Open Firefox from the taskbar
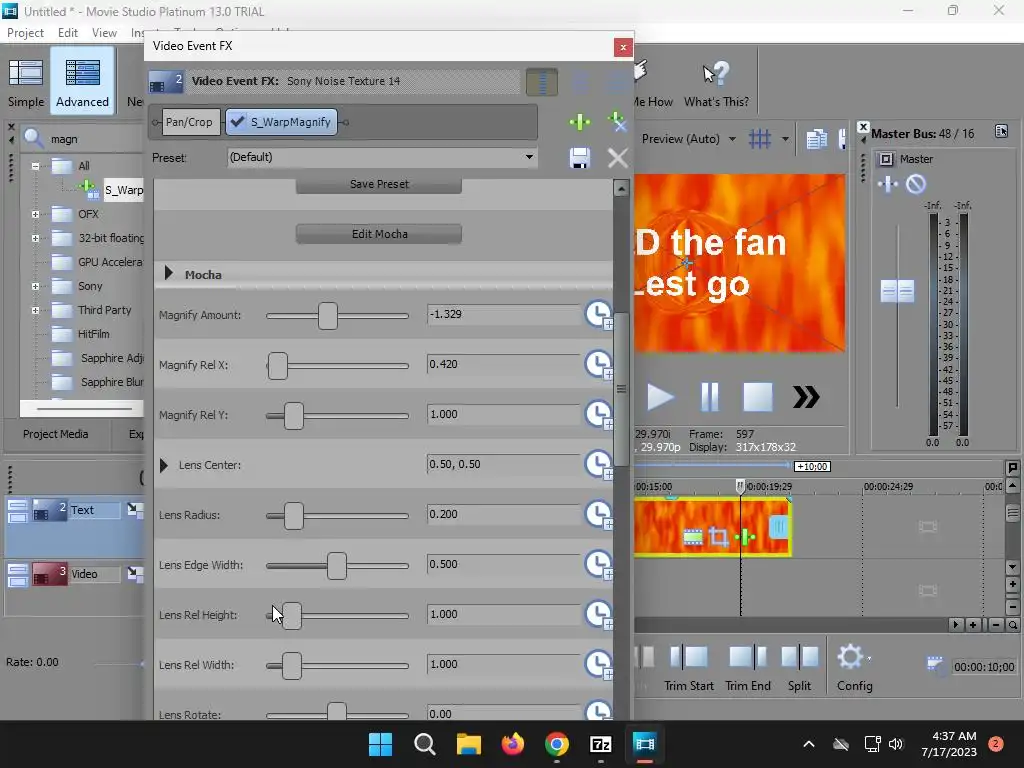The height and width of the screenshot is (768, 1024). [x=513, y=744]
